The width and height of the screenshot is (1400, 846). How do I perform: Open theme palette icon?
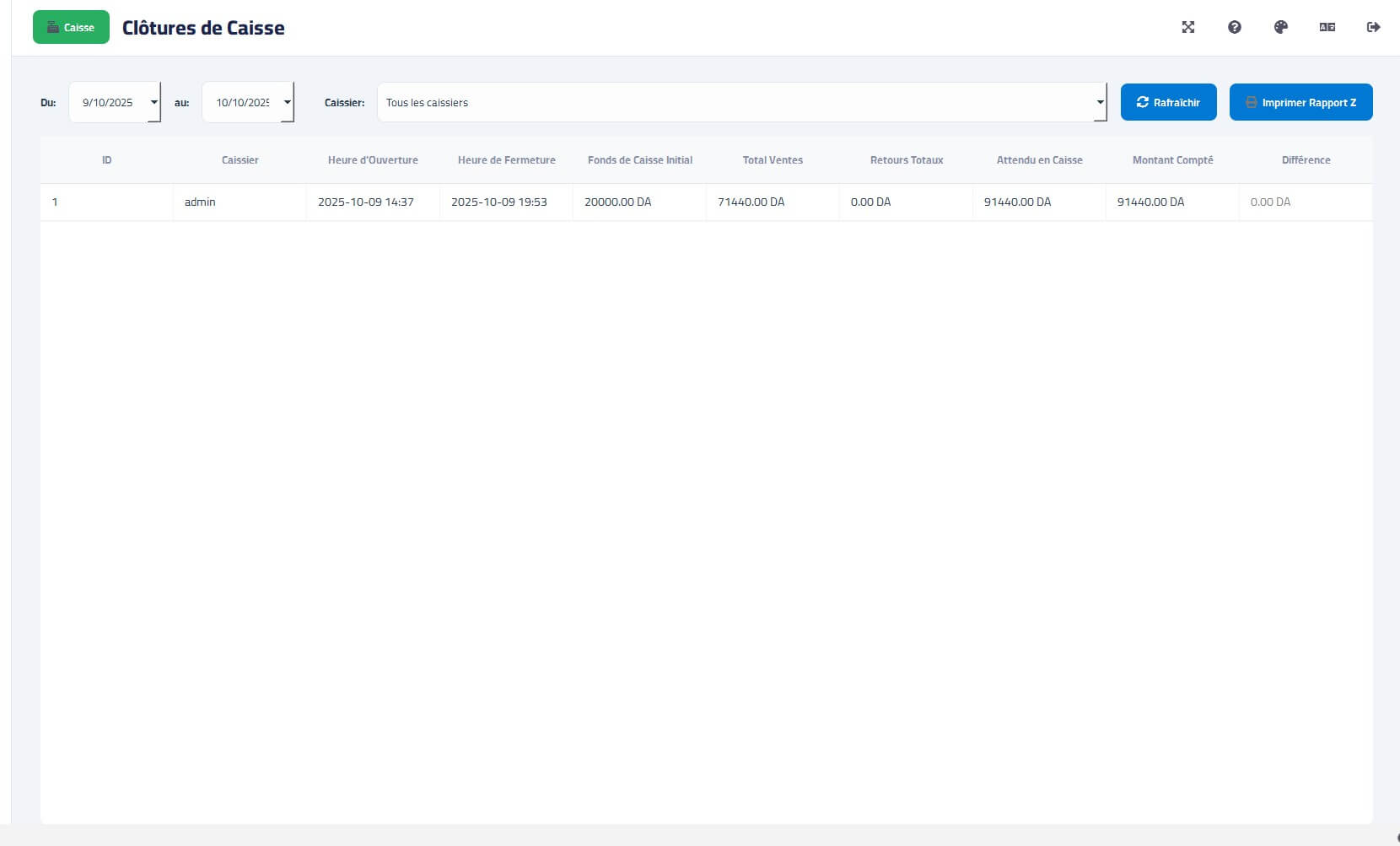pos(1280,27)
